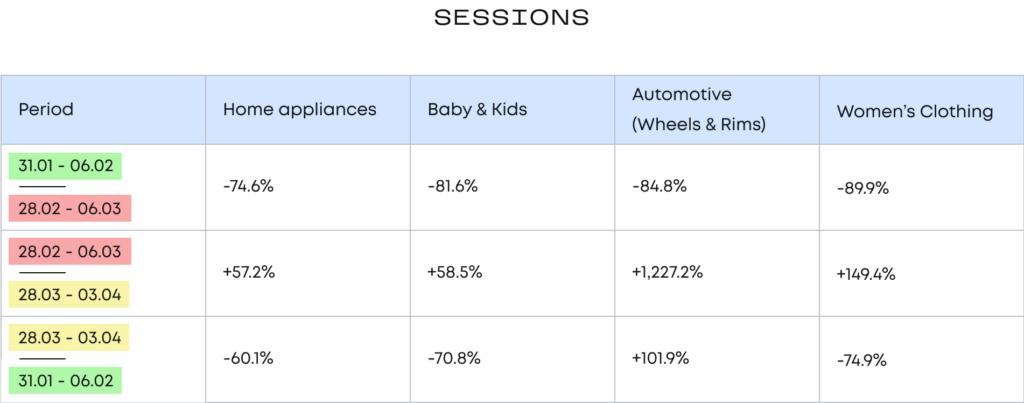Screen dimensions: 1024x403
Task: Select the Period column header
Action: 46,110
